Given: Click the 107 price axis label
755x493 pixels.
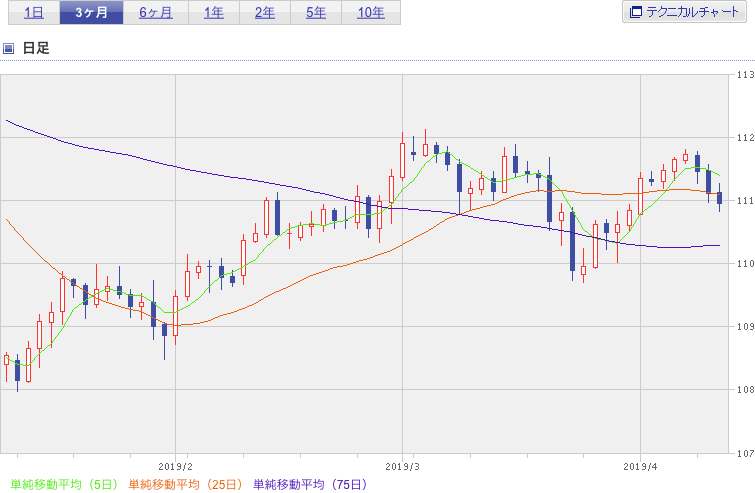Looking at the screenshot, I should pos(745,453).
